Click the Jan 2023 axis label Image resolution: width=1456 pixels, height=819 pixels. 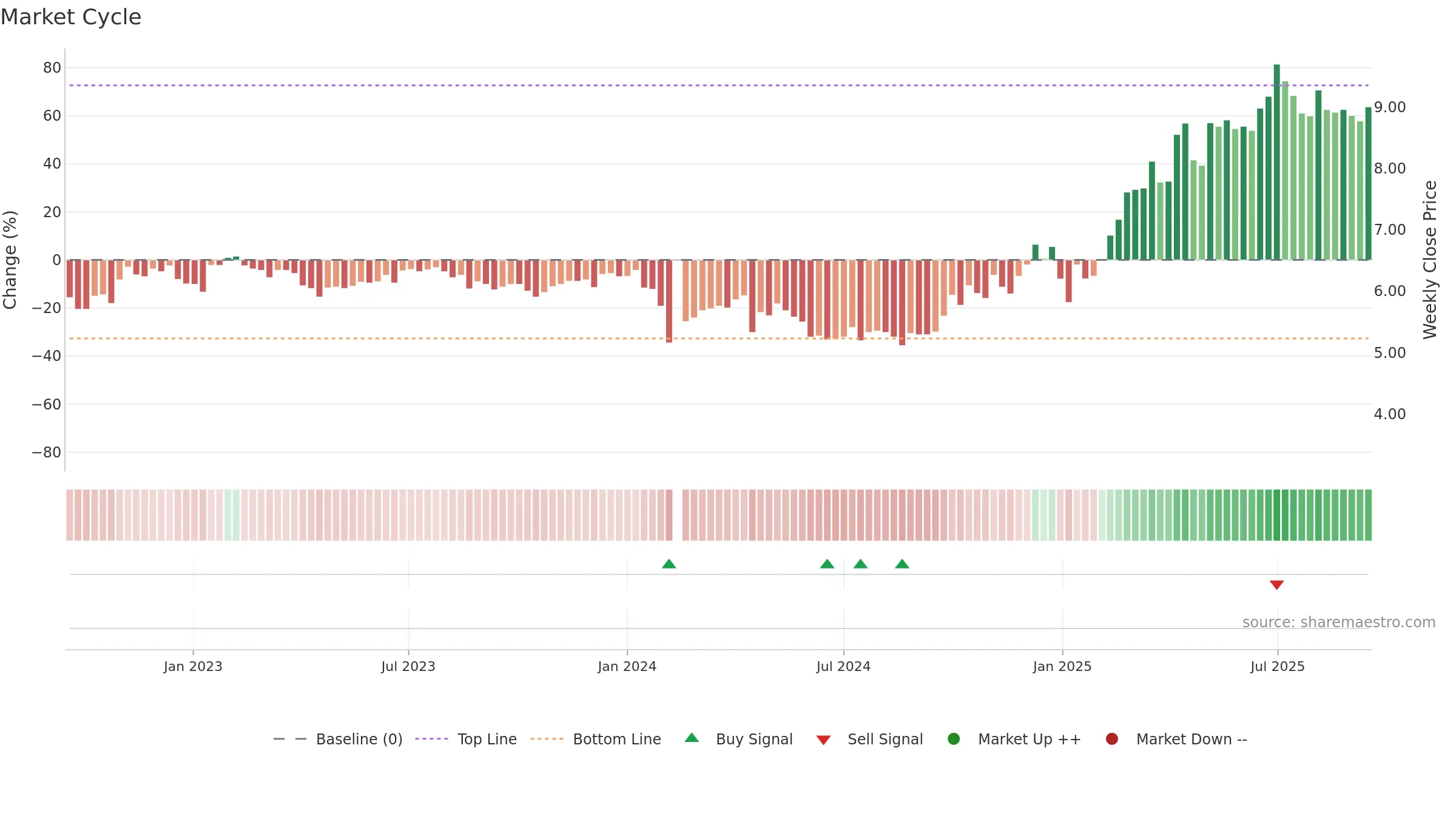[193, 667]
